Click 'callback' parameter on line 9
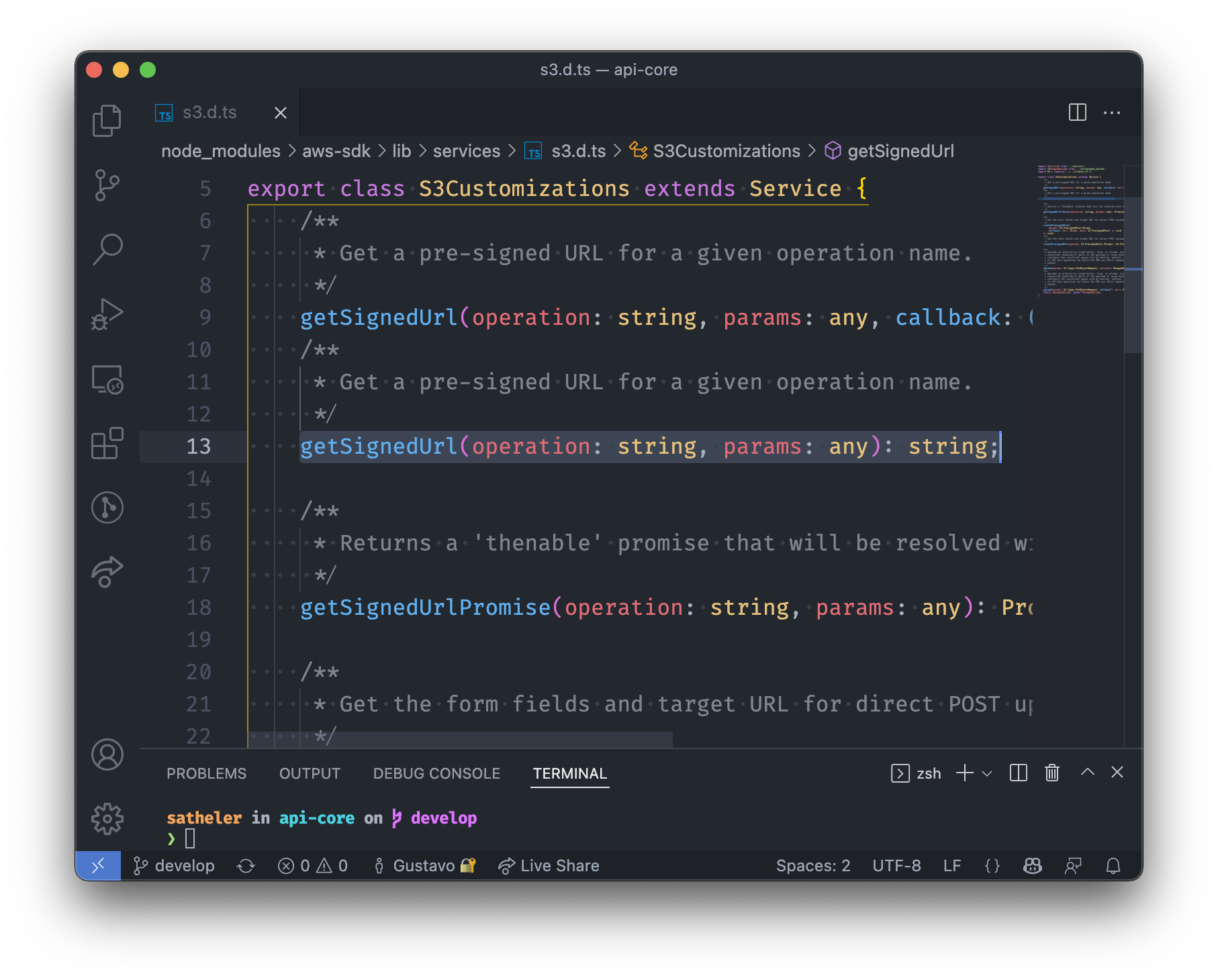1218x980 pixels. 947,317
